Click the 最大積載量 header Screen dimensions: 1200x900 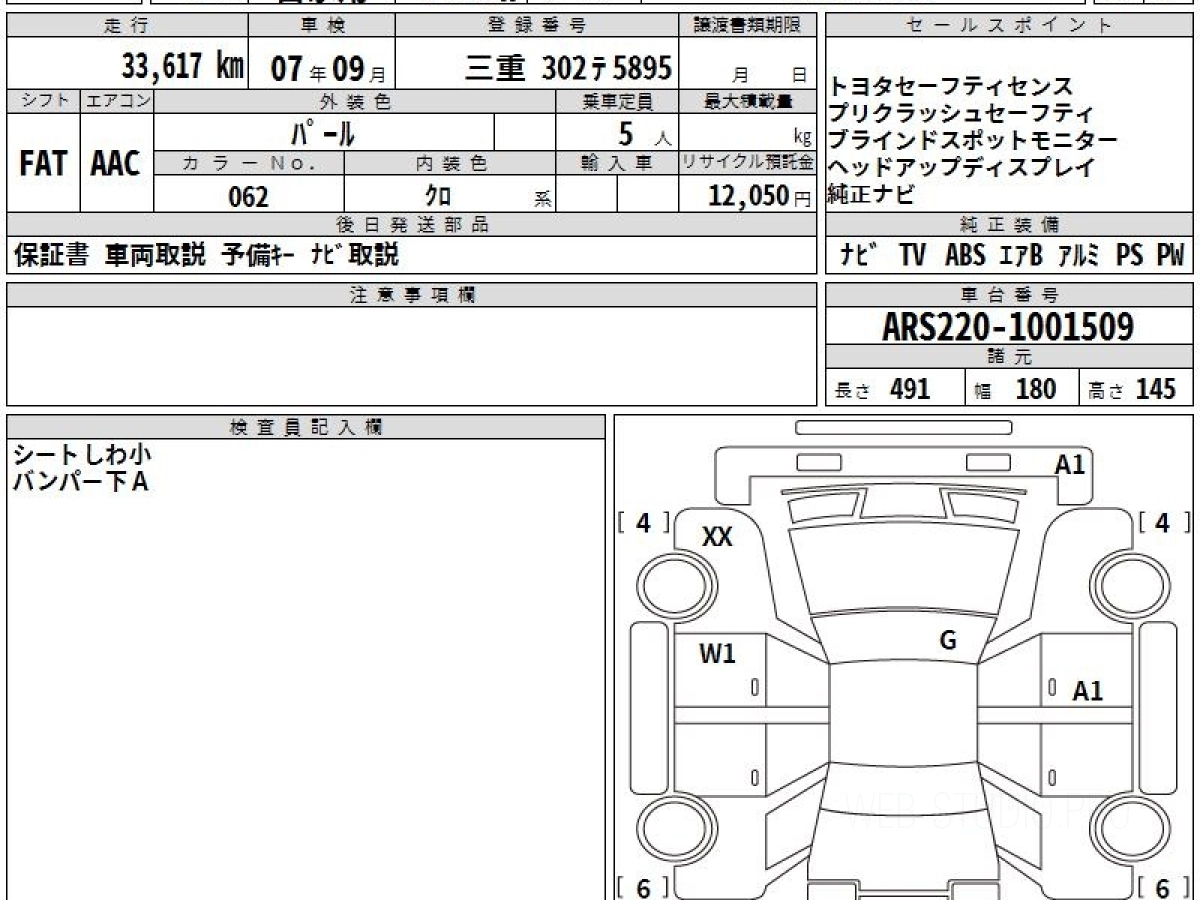click(748, 100)
